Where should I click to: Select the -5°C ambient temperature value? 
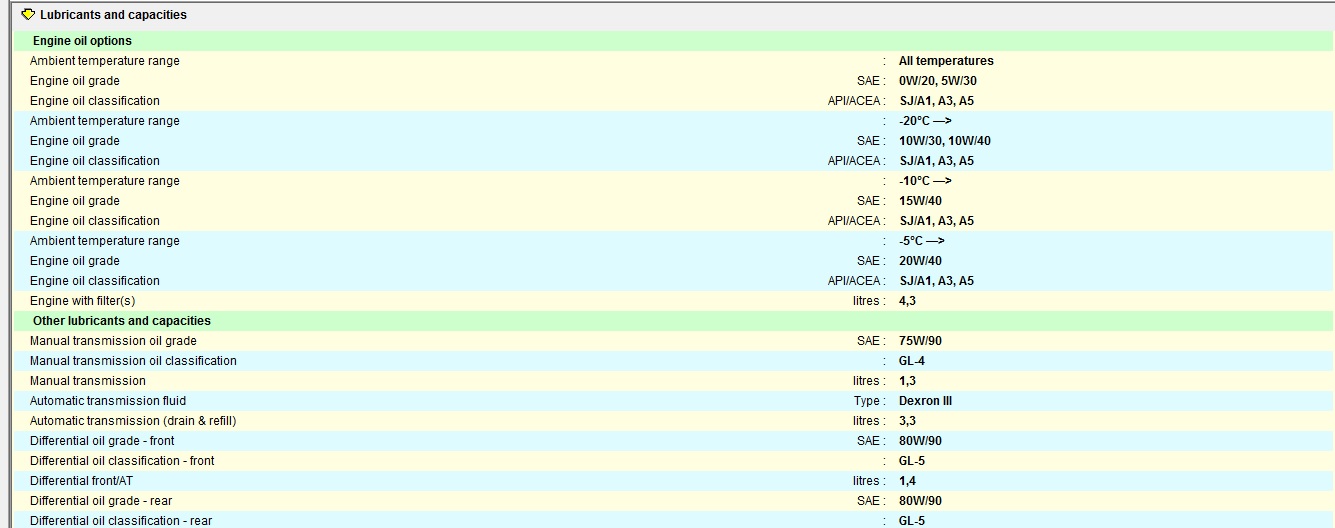921,241
